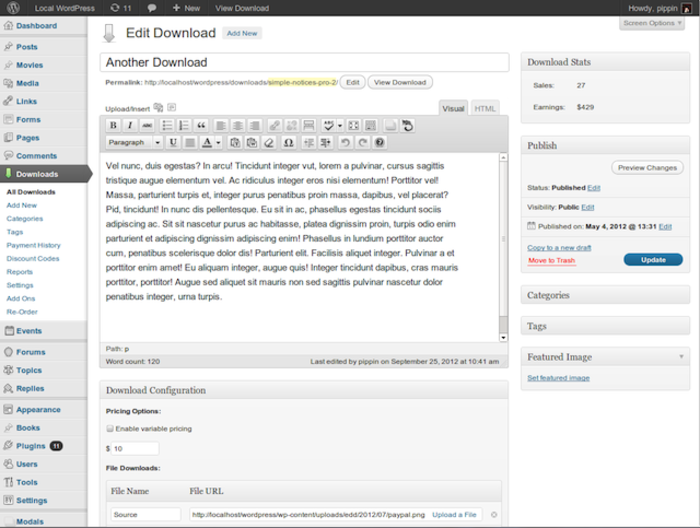Viewport: 700px width, 528px height.
Task: Switch to the HTML editor tab
Action: point(485,108)
